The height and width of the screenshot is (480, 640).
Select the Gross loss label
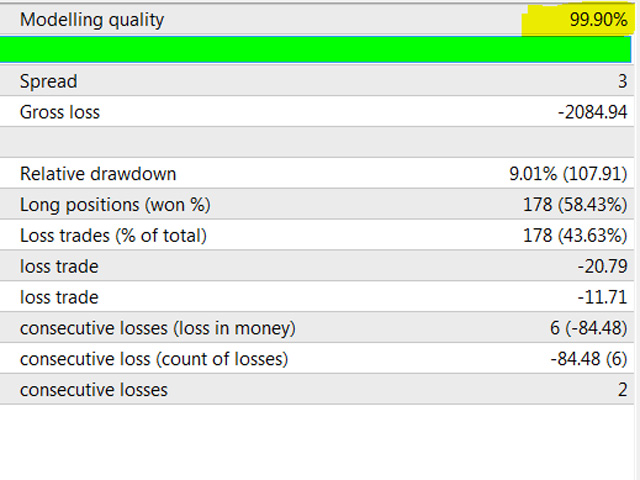60,112
